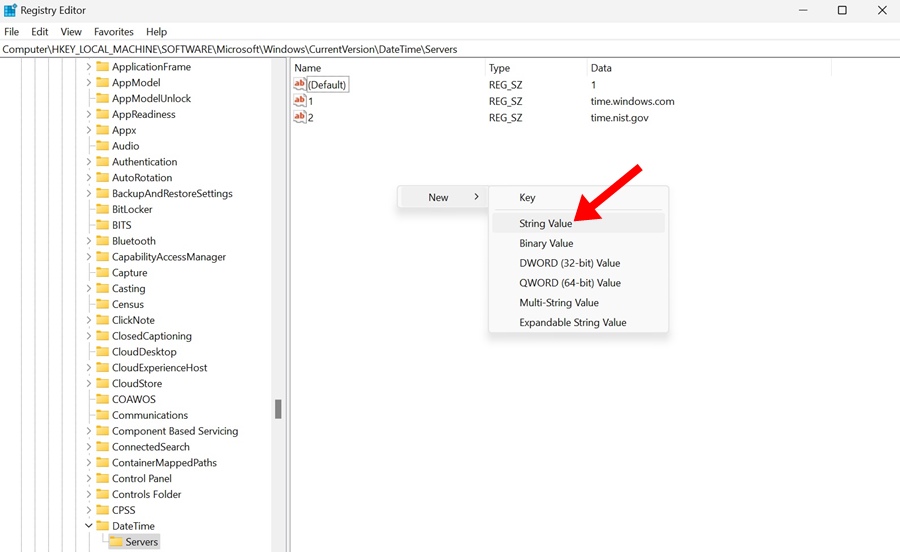This screenshot has width=900, height=552.
Task: Choose Key in the New submenu
Action: click(x=579, y=197)
